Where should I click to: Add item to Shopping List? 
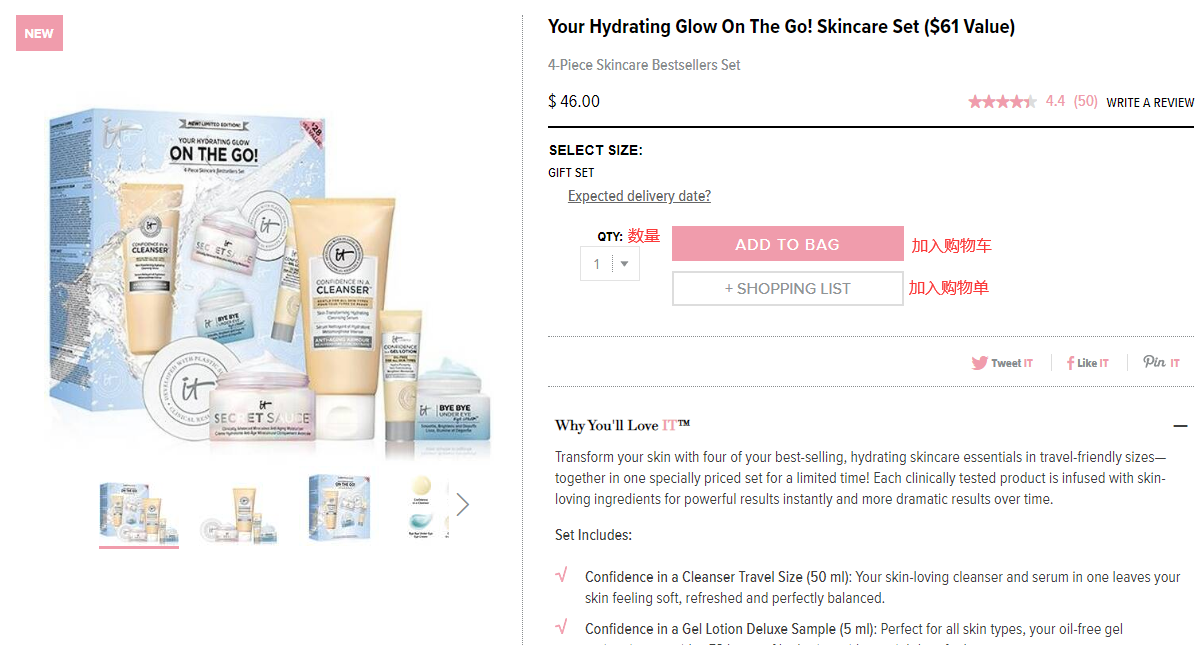click(x=788, y=289)
